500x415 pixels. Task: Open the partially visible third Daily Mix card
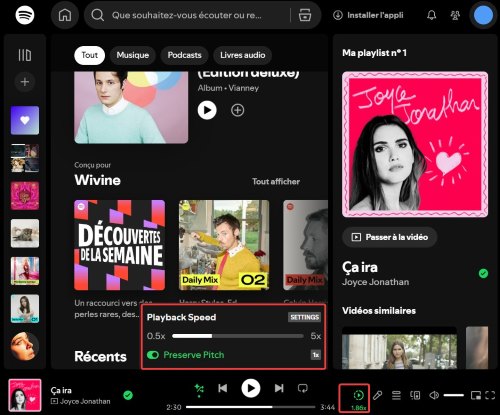(x=305, y=245)
